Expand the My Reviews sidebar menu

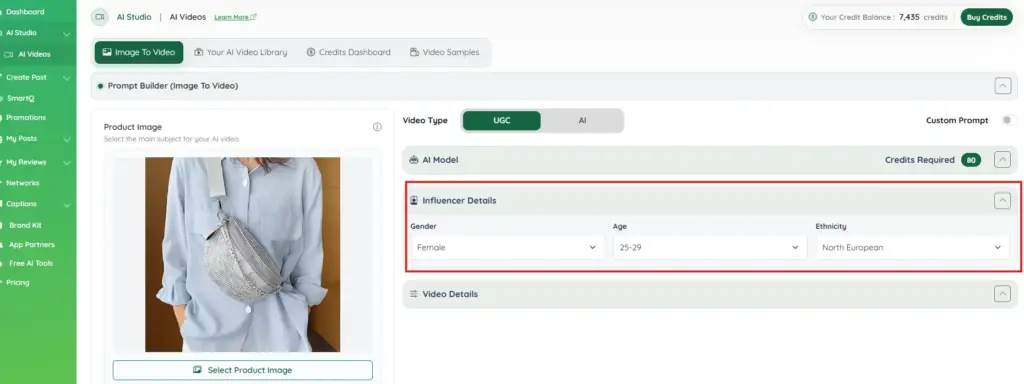coord(67,162)
